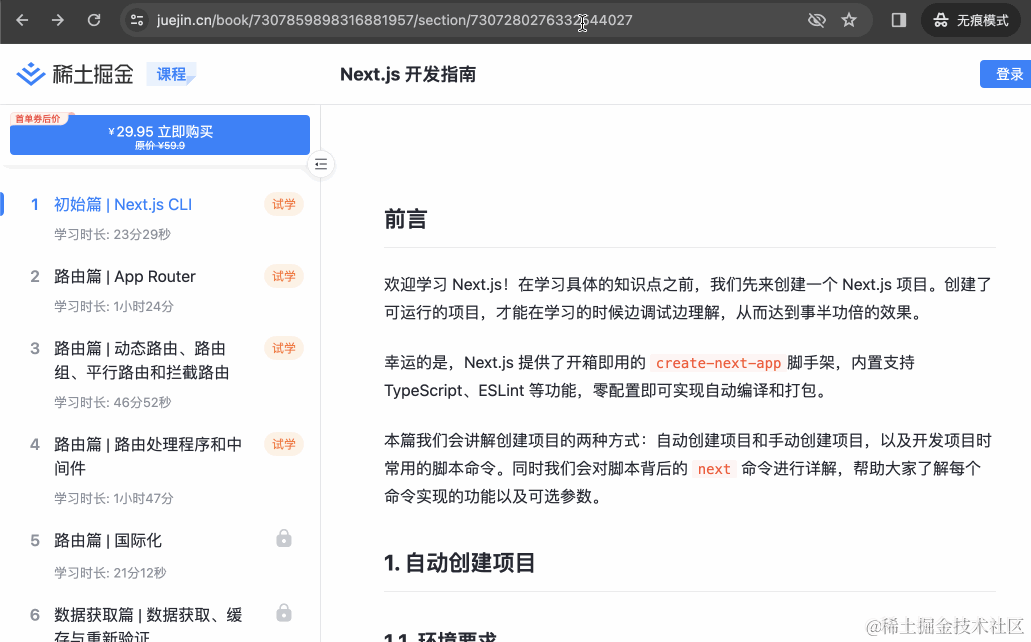Image resolution: width=1031 pixels, height=642 pixels.
Task: Collapse the chapter sidebar with toggle icon
Action: pyautogui.click(x=321, y=164)
